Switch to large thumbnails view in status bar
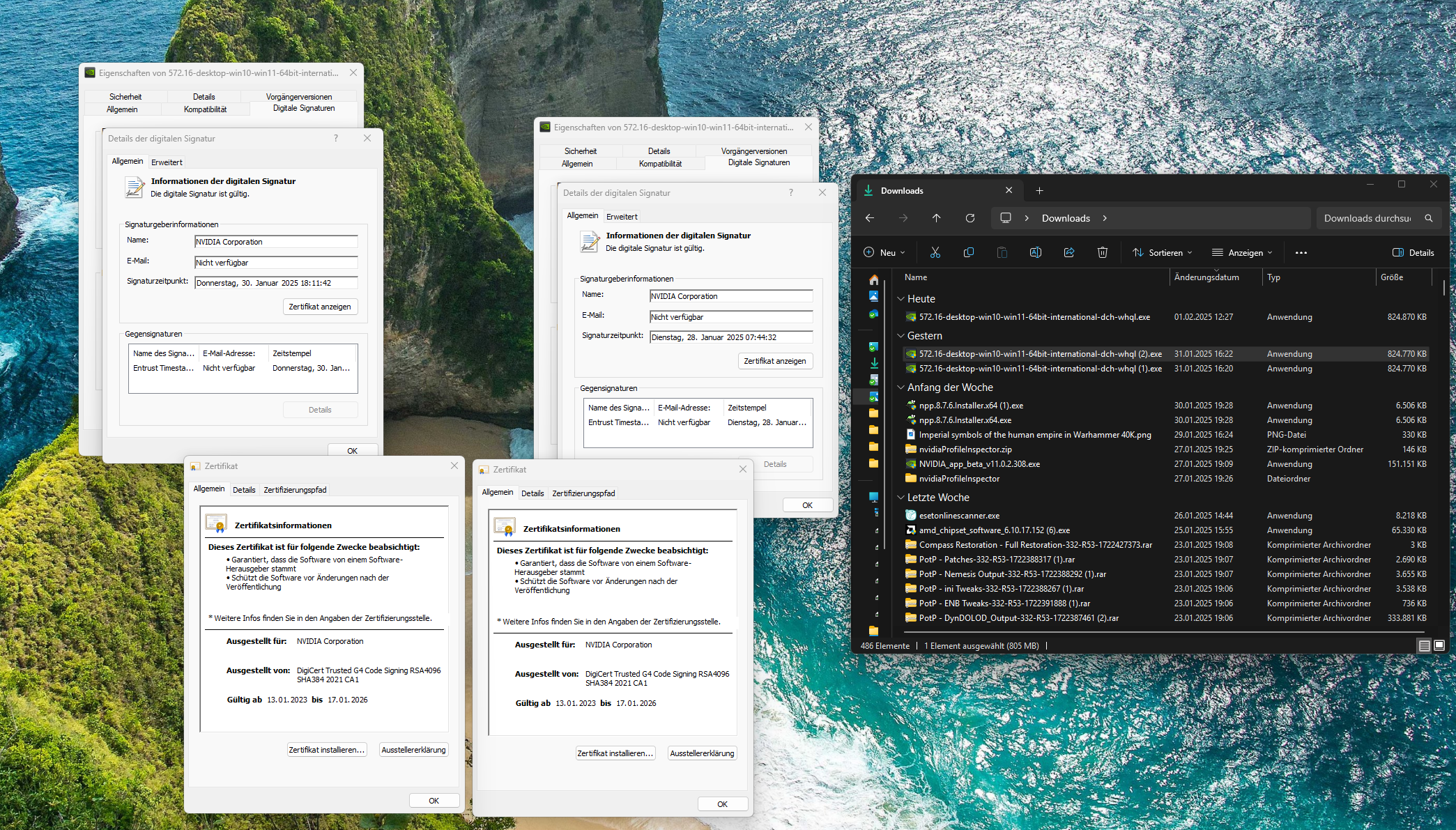 (1439, 646)
